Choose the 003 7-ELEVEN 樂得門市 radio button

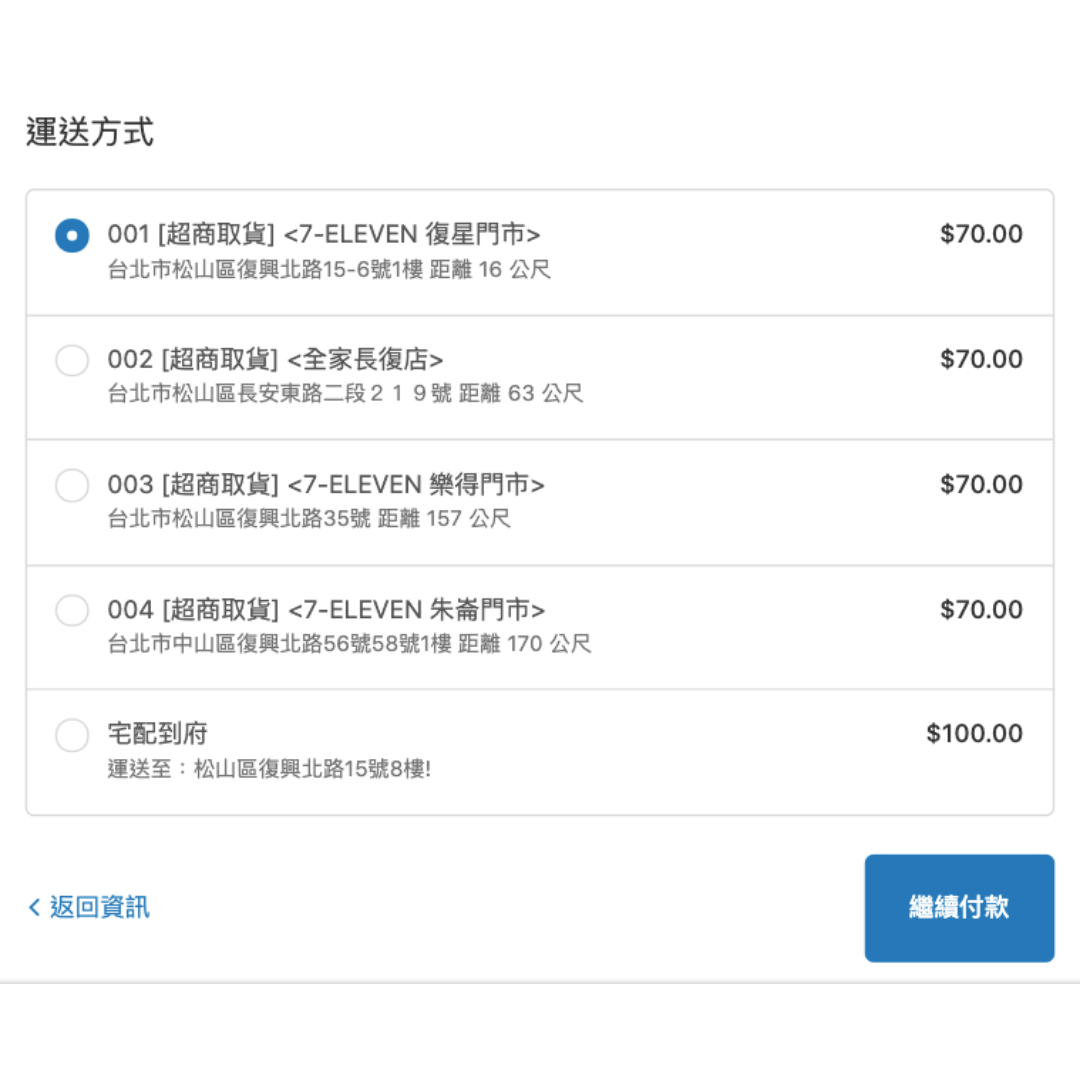pyautogui.click(x=72, y=486)
